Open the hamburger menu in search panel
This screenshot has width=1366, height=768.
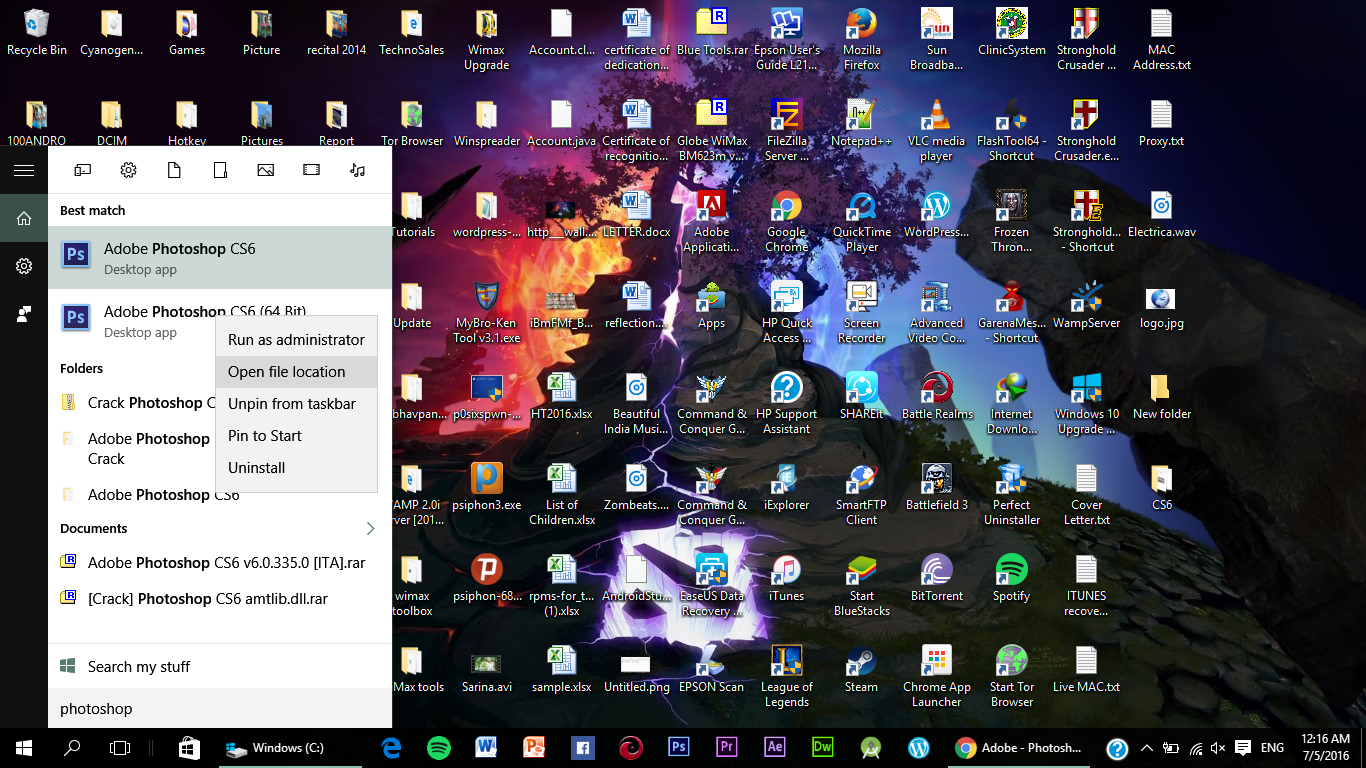(24, 170)
